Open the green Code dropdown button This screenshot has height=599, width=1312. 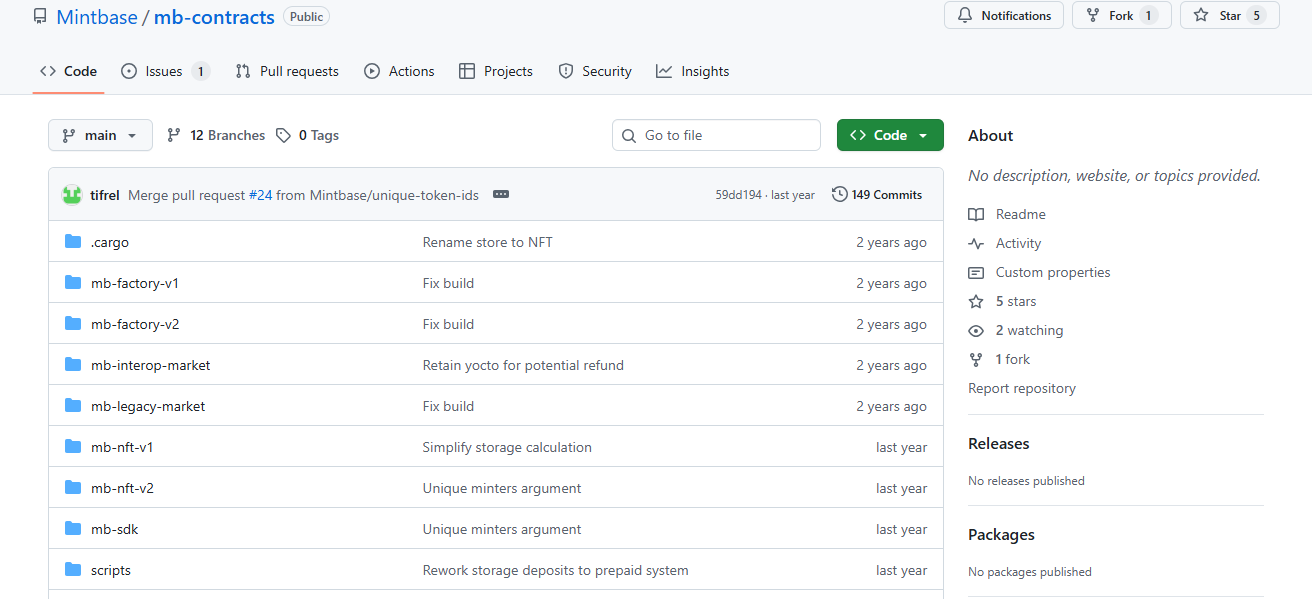tap(890, 135)
